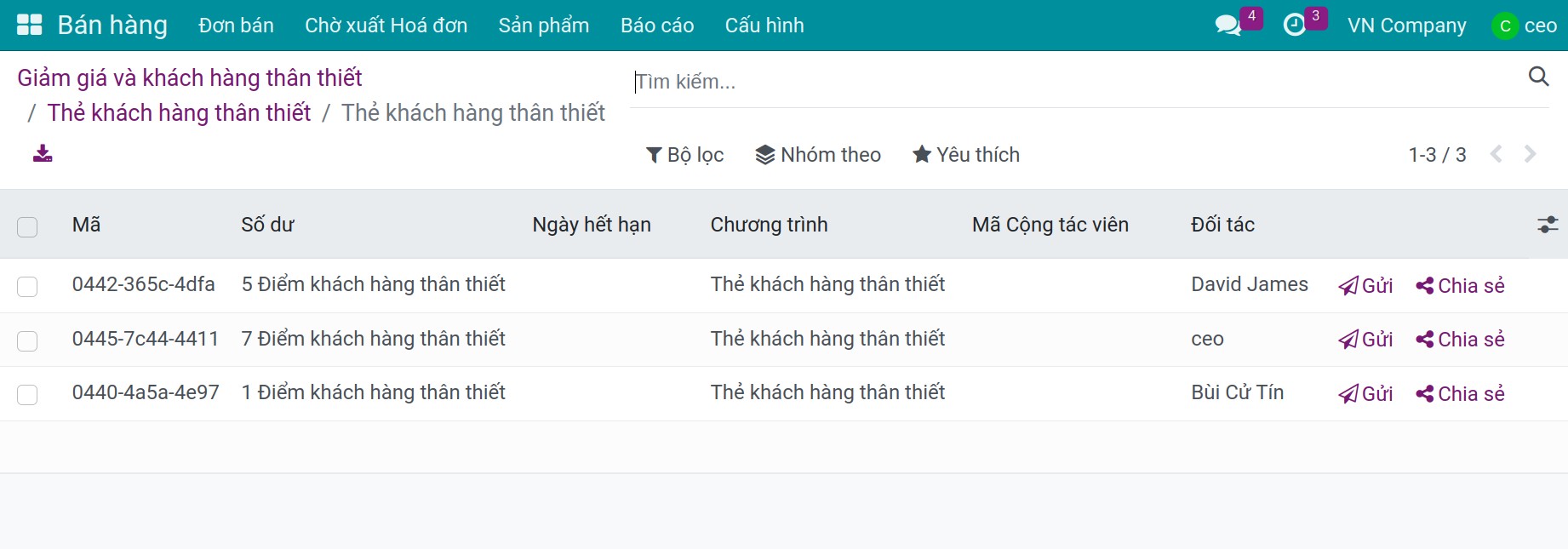Click Chia sẻ for the ceo card
This screenshot has width=1568, height=549.
(x=1461, y=340)
